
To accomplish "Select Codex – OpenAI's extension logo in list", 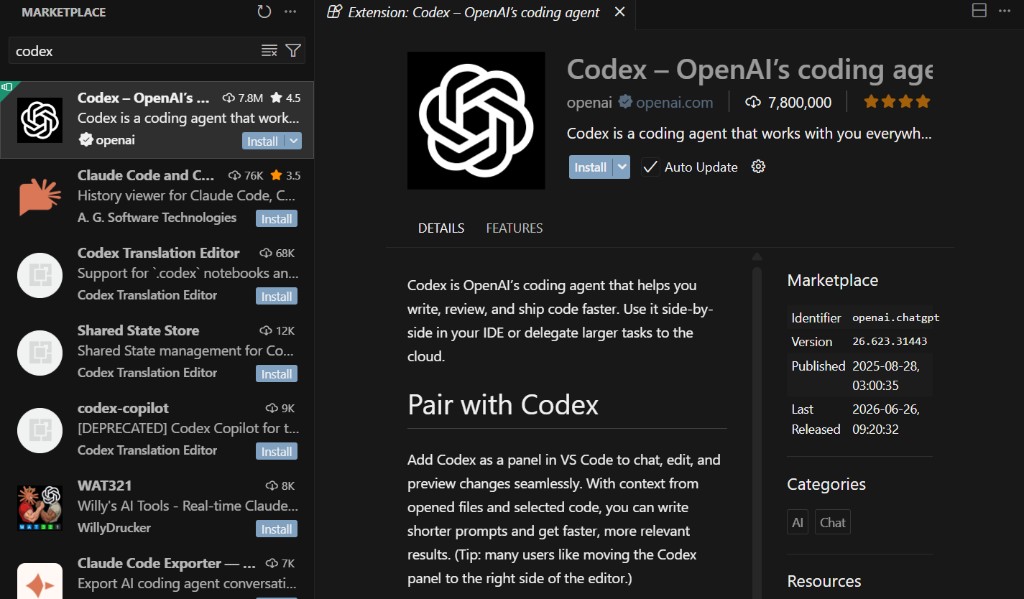I will [40, 120].
